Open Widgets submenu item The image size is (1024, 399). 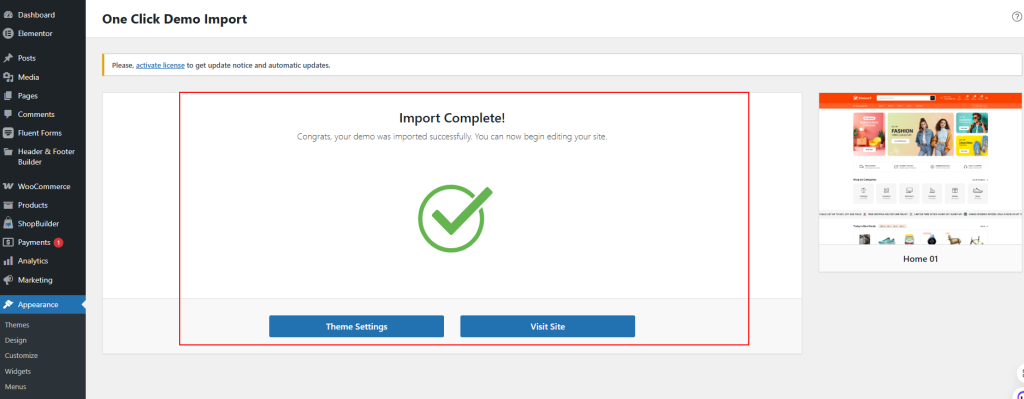click(18, 371)
